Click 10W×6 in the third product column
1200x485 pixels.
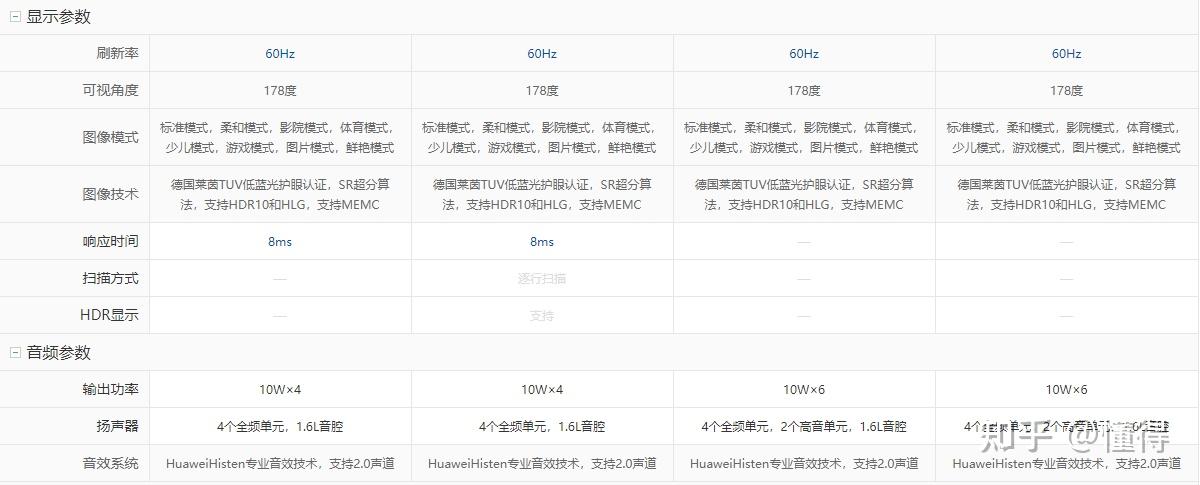pyautogui.click(x=804, y=389)
